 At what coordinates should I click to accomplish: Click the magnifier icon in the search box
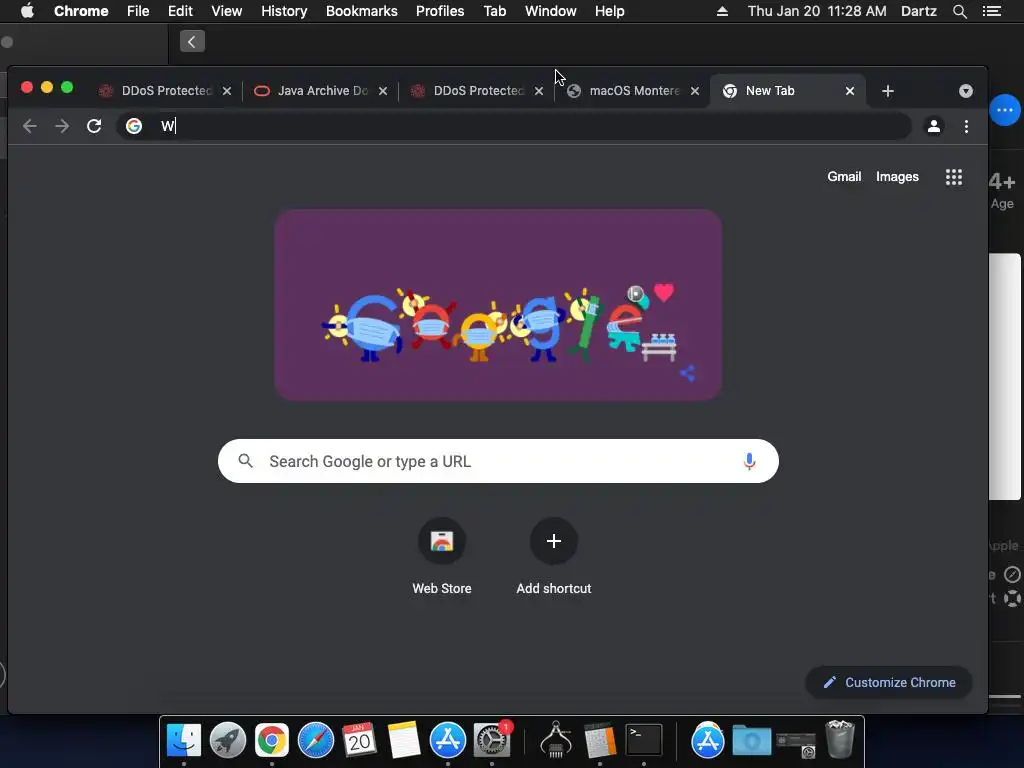tap(246, 461)
